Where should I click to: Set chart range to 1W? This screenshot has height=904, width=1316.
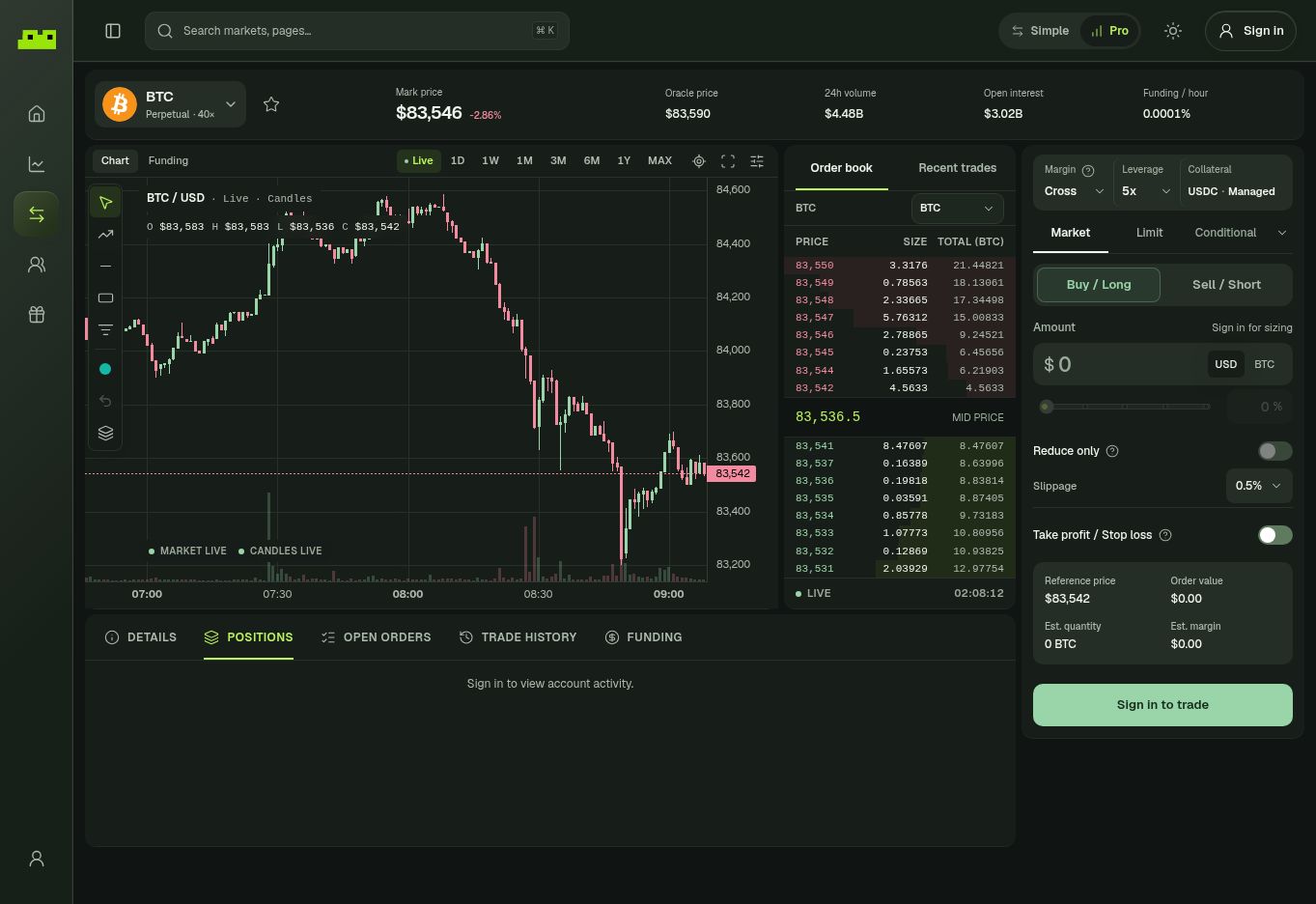coord(490,161)
